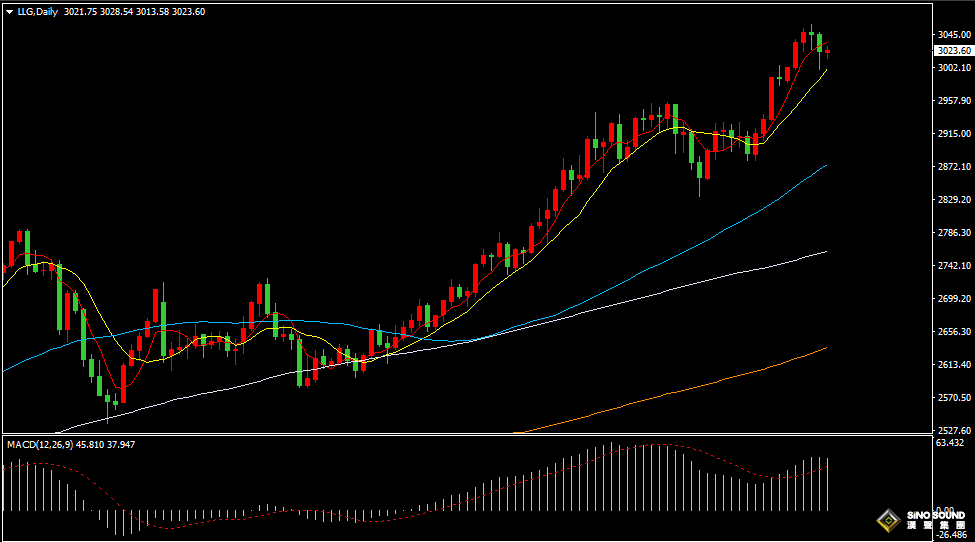Click the 2527.60 price axis label
The height and width of the screenshot is (542, 975).
pyautogui.click(x=954, y=430)
